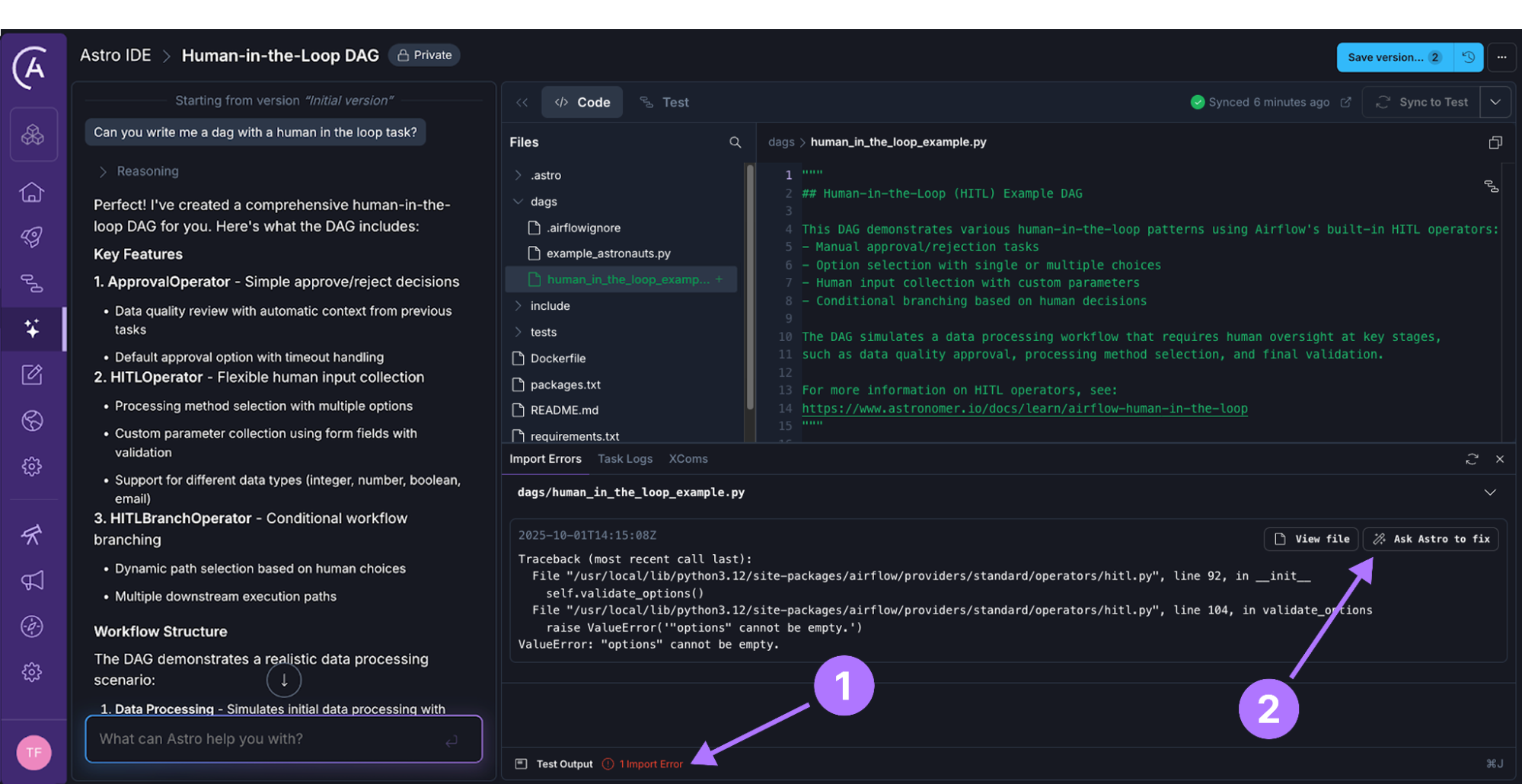
Task: Collapse the dags folder
Action: [519, 202]
